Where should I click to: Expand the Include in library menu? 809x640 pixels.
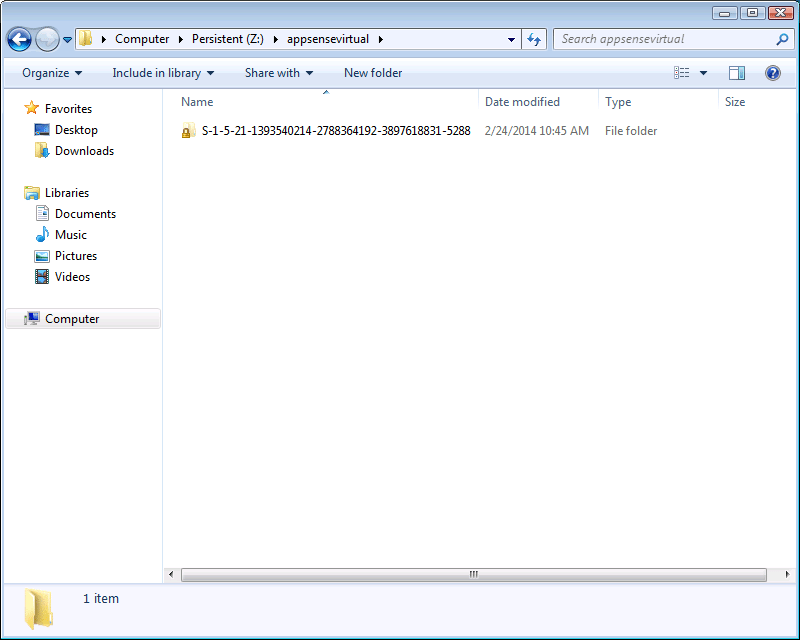coord(163,73)
